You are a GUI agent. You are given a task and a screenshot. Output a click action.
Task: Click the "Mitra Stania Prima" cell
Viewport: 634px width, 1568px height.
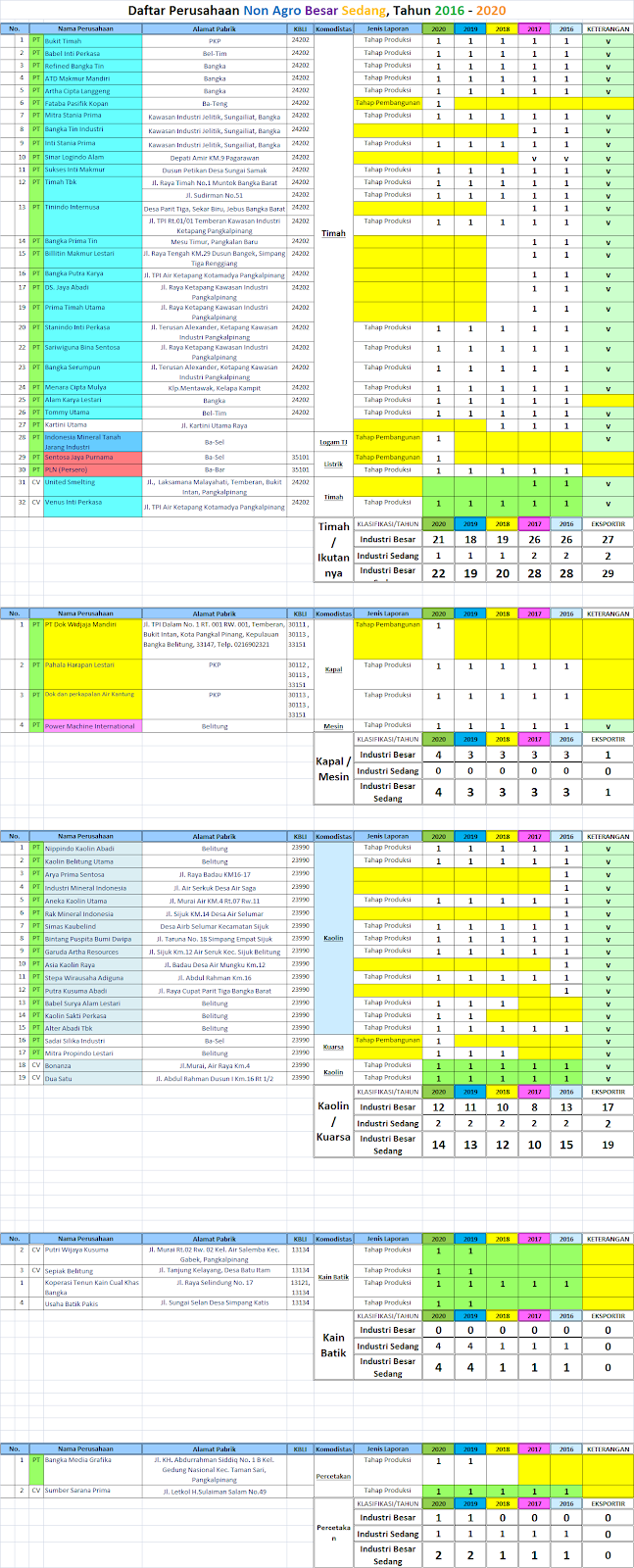click(92, 116)
